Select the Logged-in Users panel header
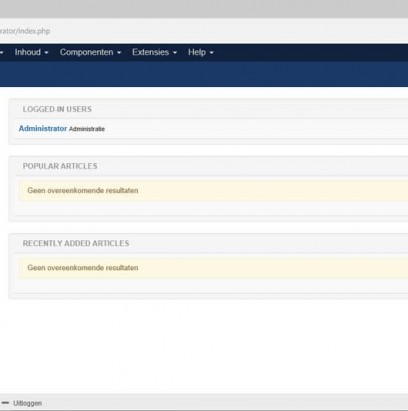The image size is (408, 411). [x=57, y=109]
